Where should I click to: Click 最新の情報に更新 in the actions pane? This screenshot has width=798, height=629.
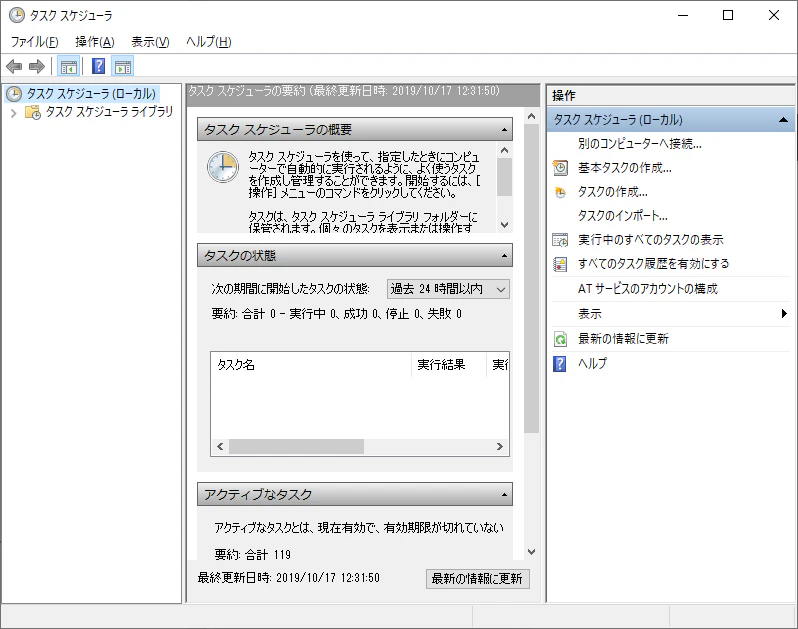623,339
